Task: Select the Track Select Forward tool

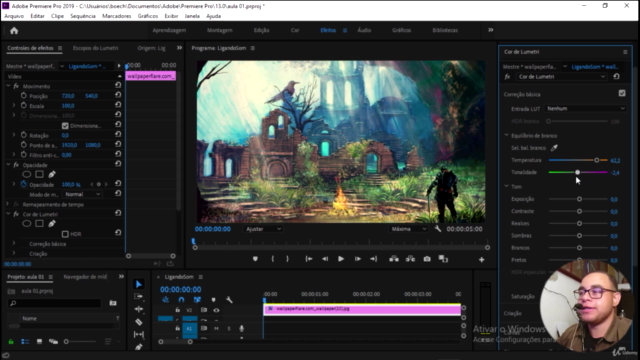Action: 139,296
